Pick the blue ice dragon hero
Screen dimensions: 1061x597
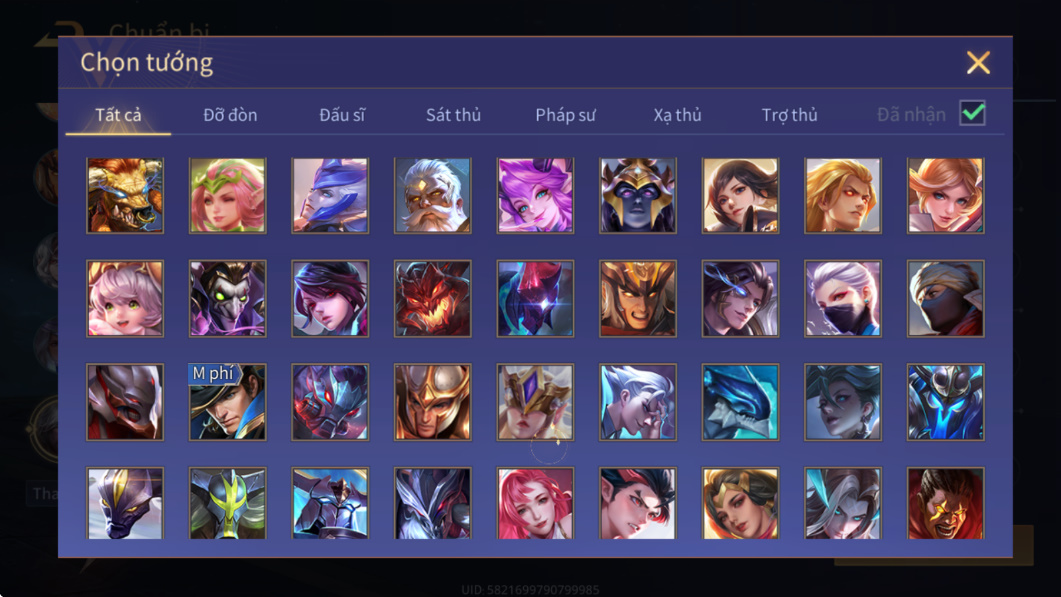pyautogui.click(x=740, y=402)
